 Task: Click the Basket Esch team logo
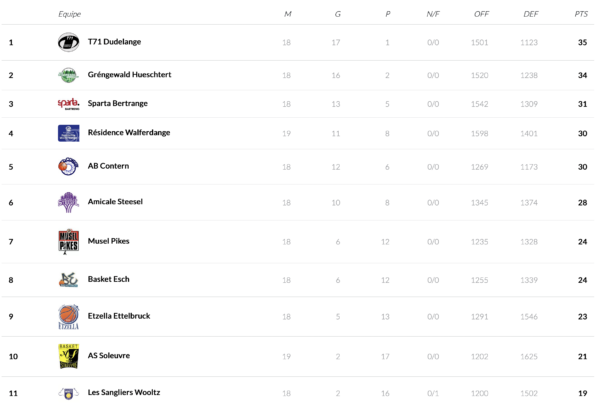tap(68, 279)
